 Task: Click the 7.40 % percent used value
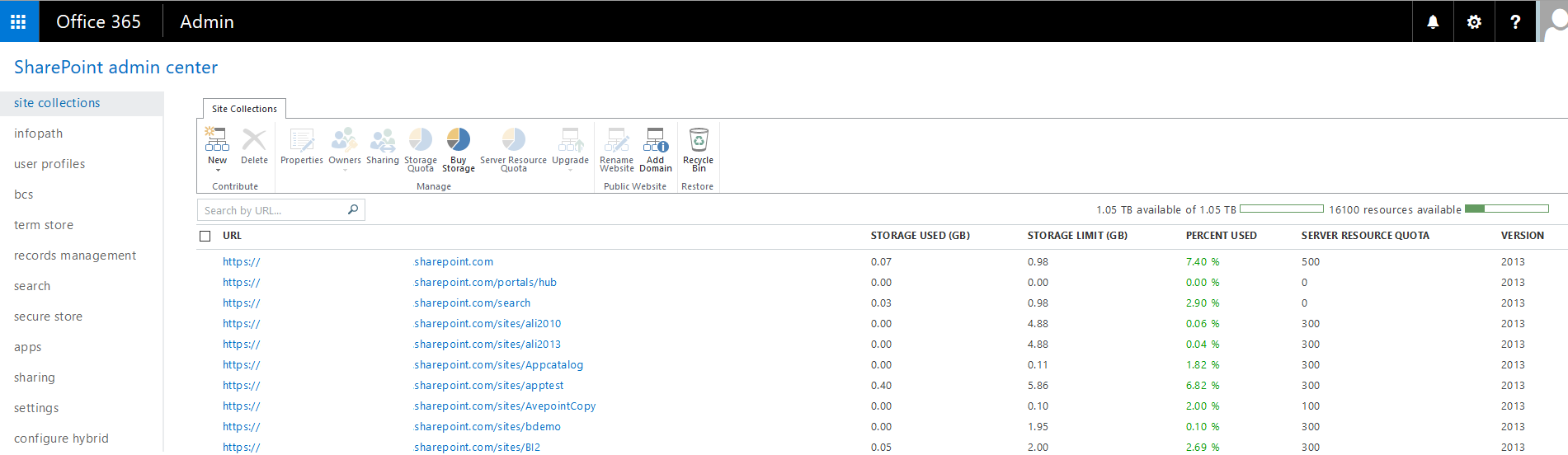pos(1203,262)
